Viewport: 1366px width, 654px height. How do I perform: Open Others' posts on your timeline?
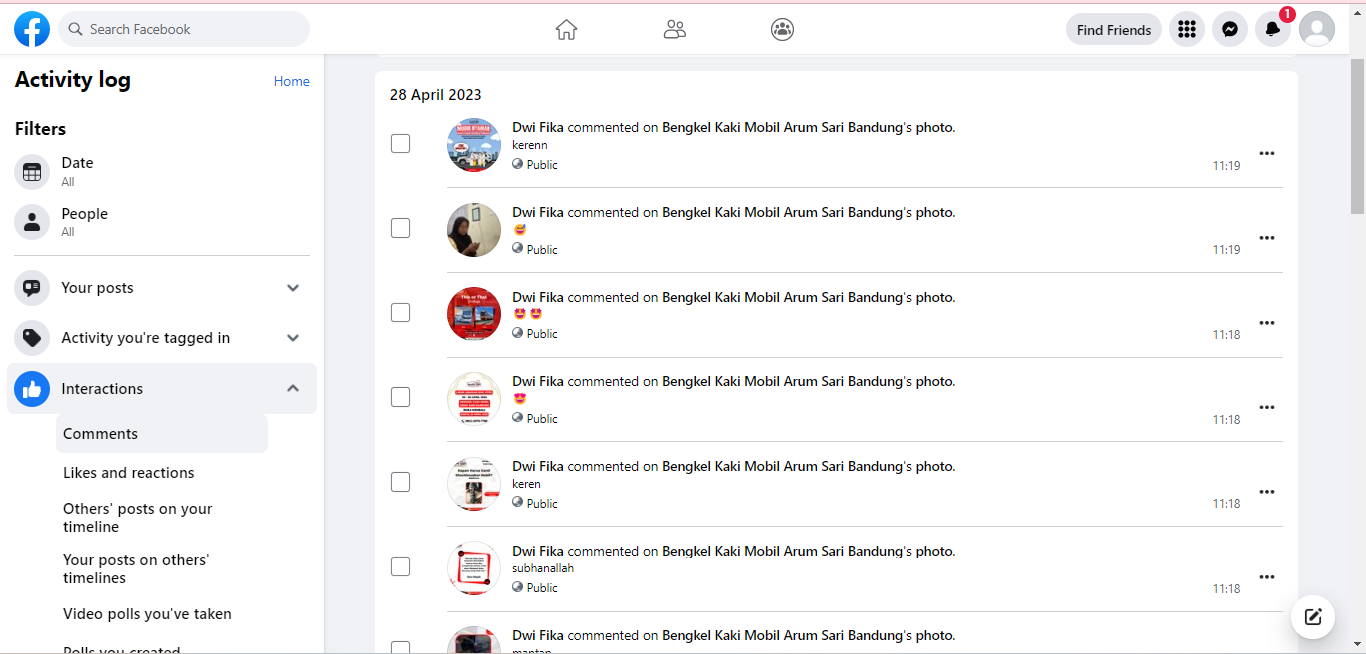(138, 518)
